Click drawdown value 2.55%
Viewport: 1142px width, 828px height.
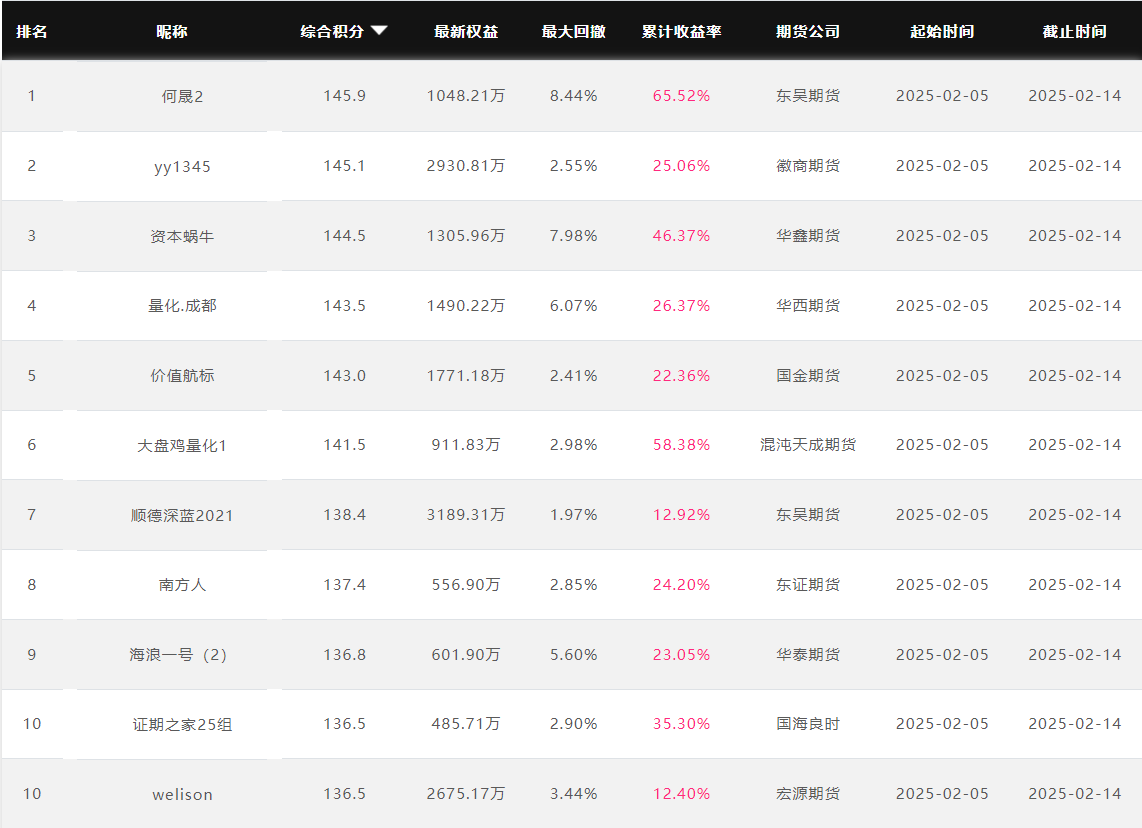pos(574,165)
